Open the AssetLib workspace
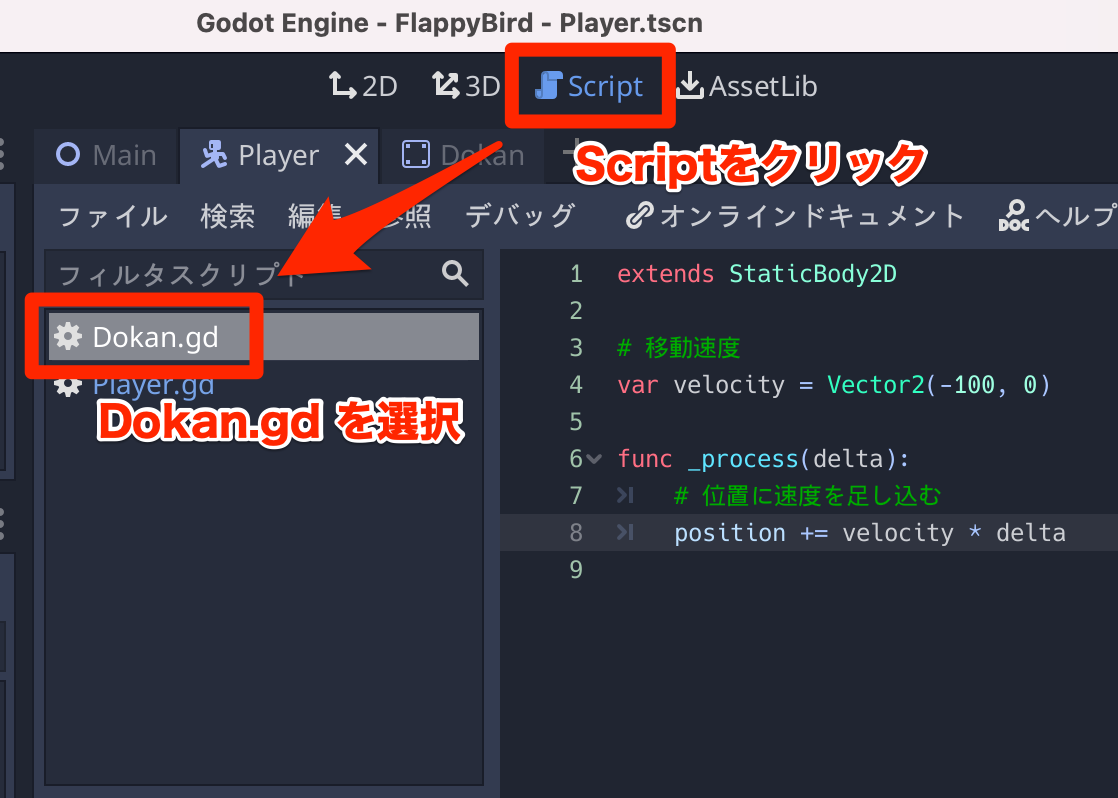Screen dimensions: 1118x798 (747, 86)
